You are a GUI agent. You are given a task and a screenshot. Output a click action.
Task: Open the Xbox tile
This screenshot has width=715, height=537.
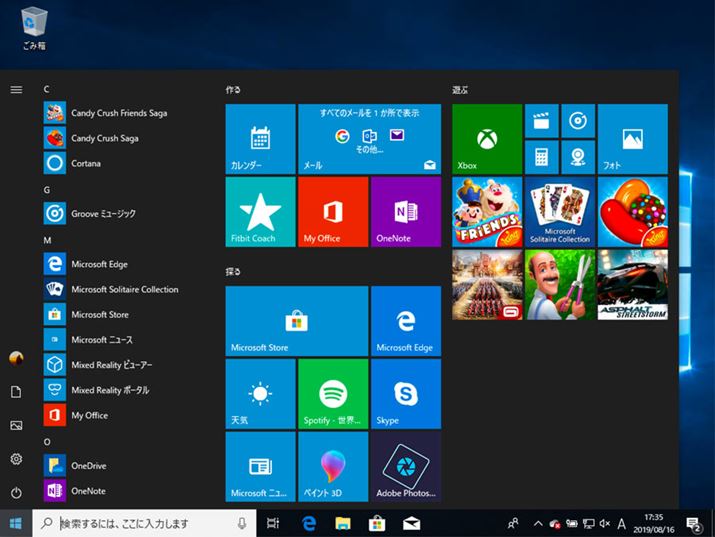(x=486, y=139)
